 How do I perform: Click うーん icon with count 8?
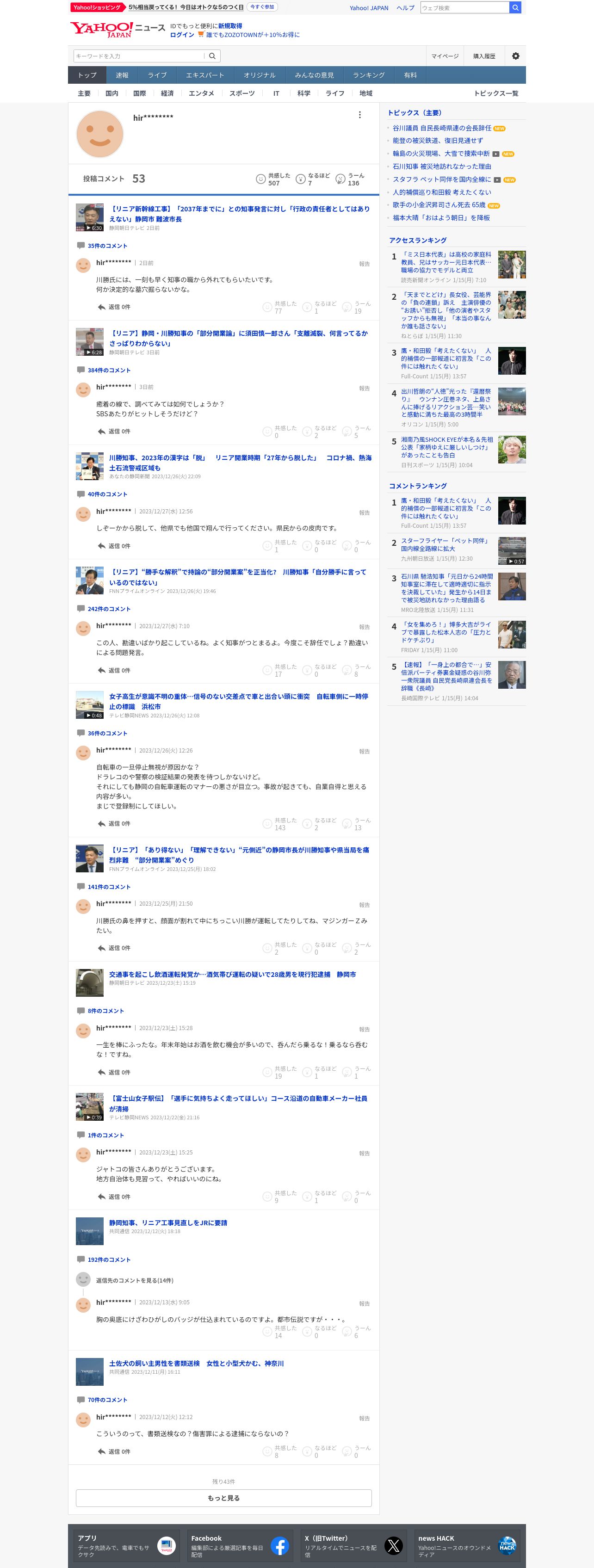point(347,670)
